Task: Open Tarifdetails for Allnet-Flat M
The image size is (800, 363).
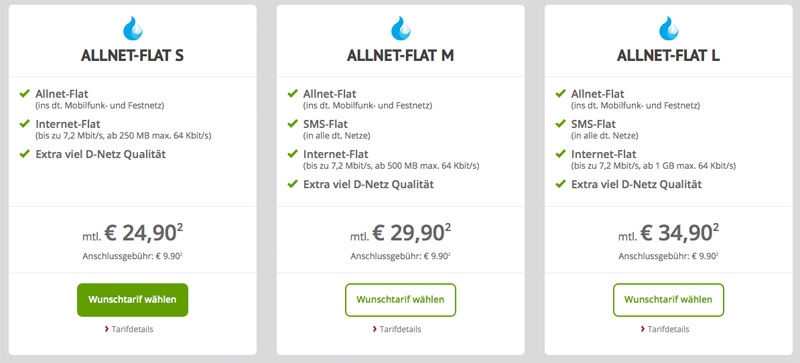Action: [400, 329]
